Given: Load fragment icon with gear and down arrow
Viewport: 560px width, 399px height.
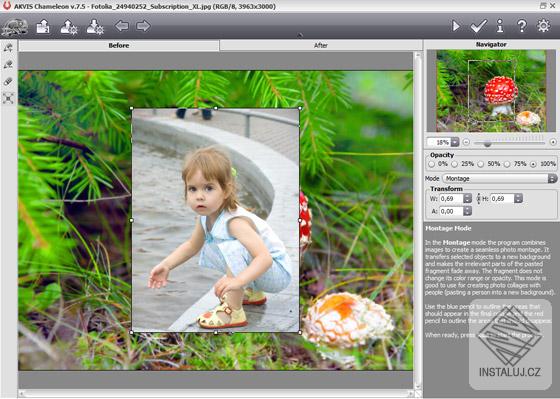Looking at the screenshot, I should [95, 27].
